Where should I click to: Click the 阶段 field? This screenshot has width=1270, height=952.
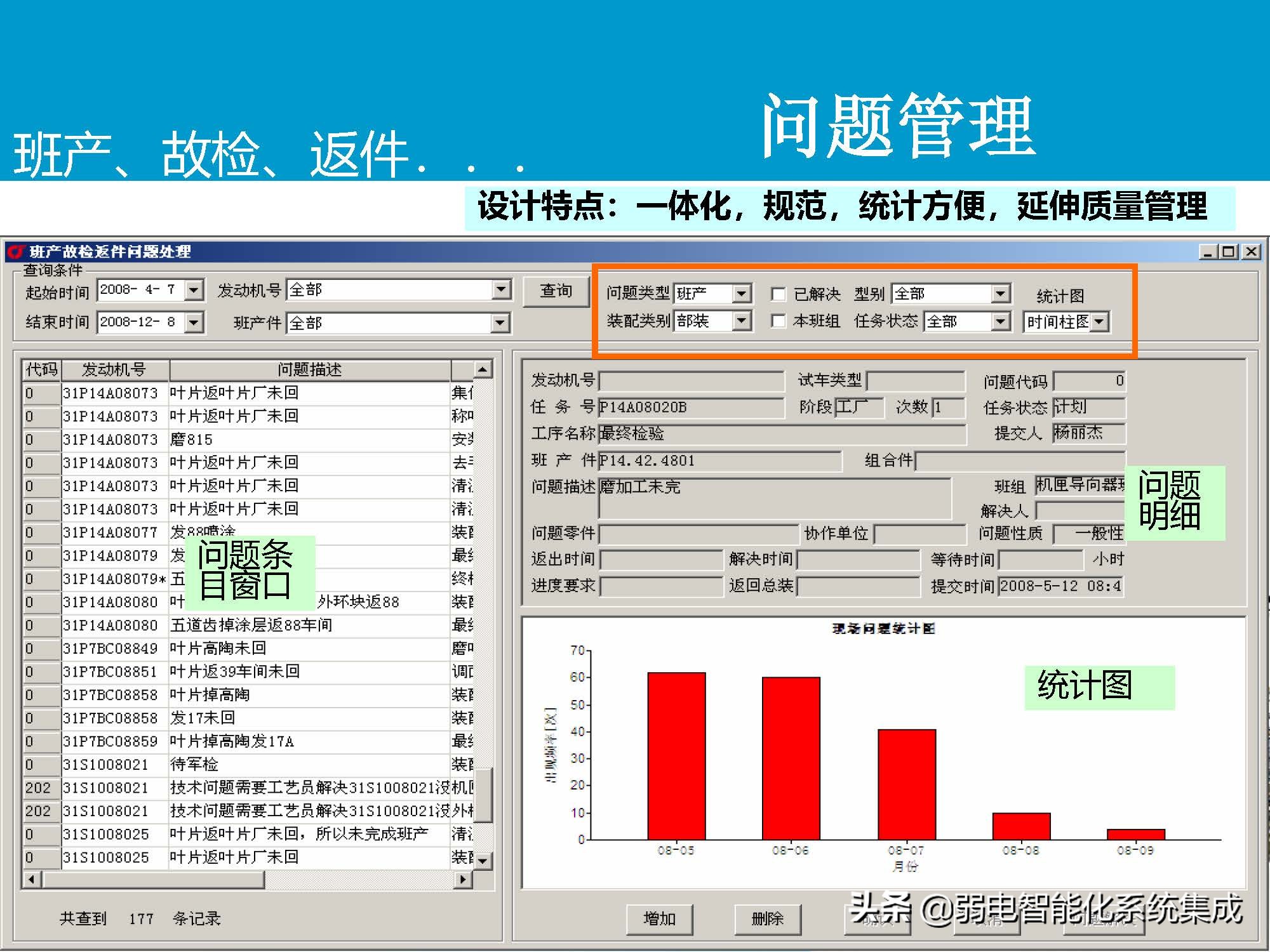click(x=859, y=407)
